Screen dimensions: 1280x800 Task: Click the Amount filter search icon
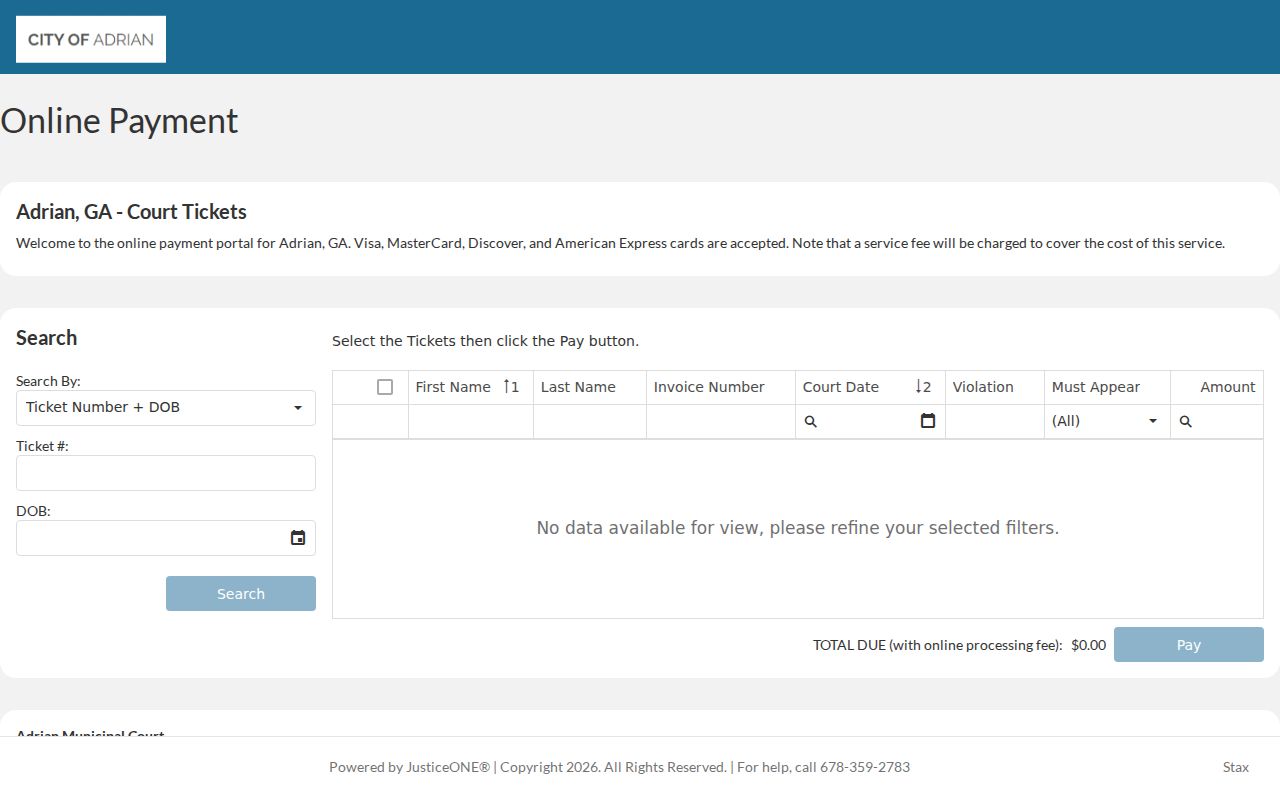[x=1186, y=422]
